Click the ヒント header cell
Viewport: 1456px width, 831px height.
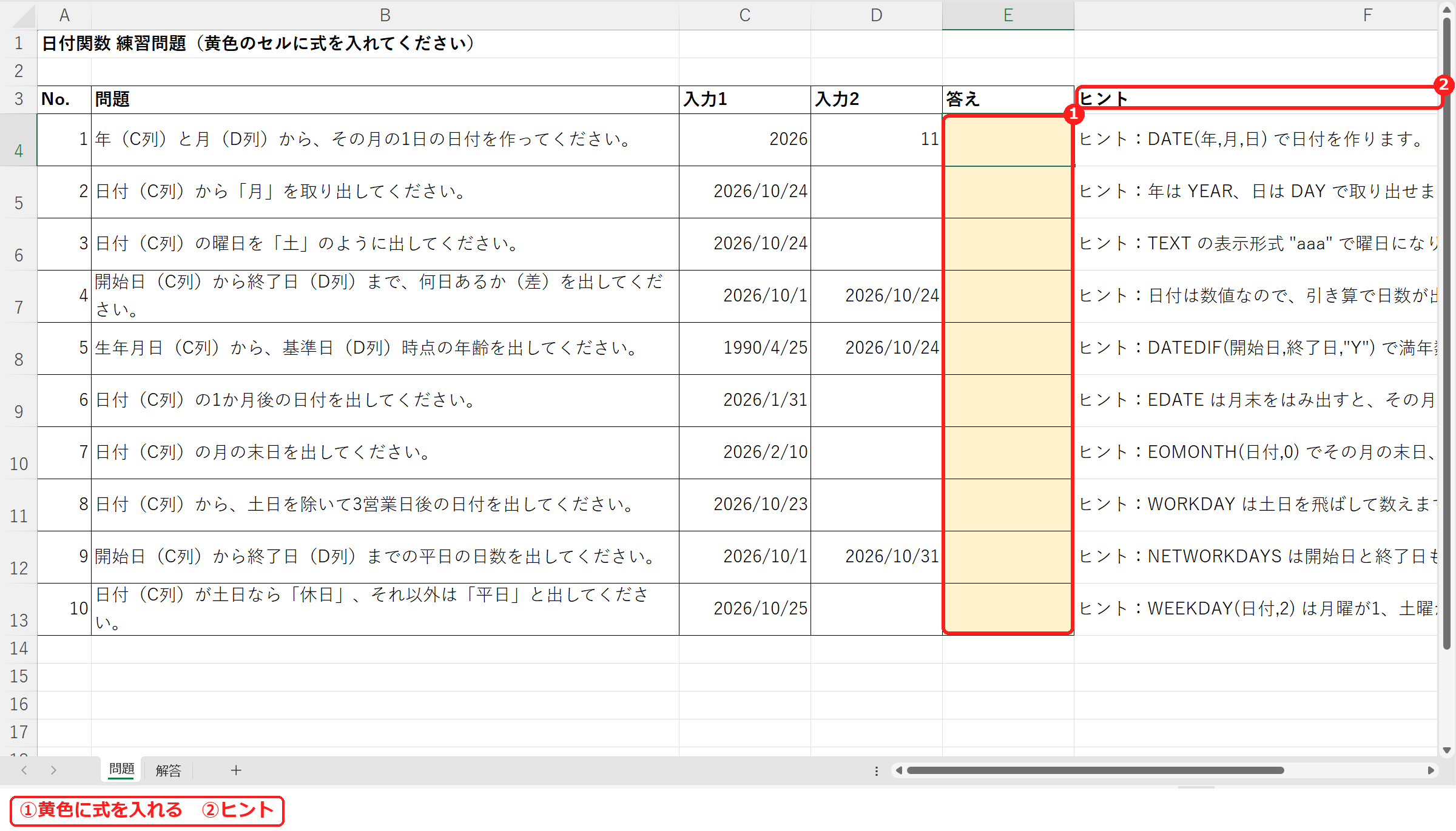pyautogui.click(x=1256, y=99)
